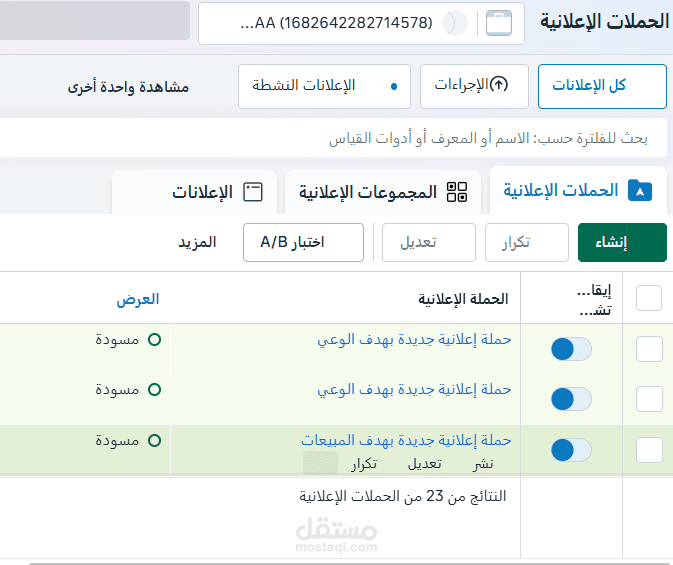The image size is (673, 565).
Task: Click the النتائج من 23 results text
Action: 403,496
